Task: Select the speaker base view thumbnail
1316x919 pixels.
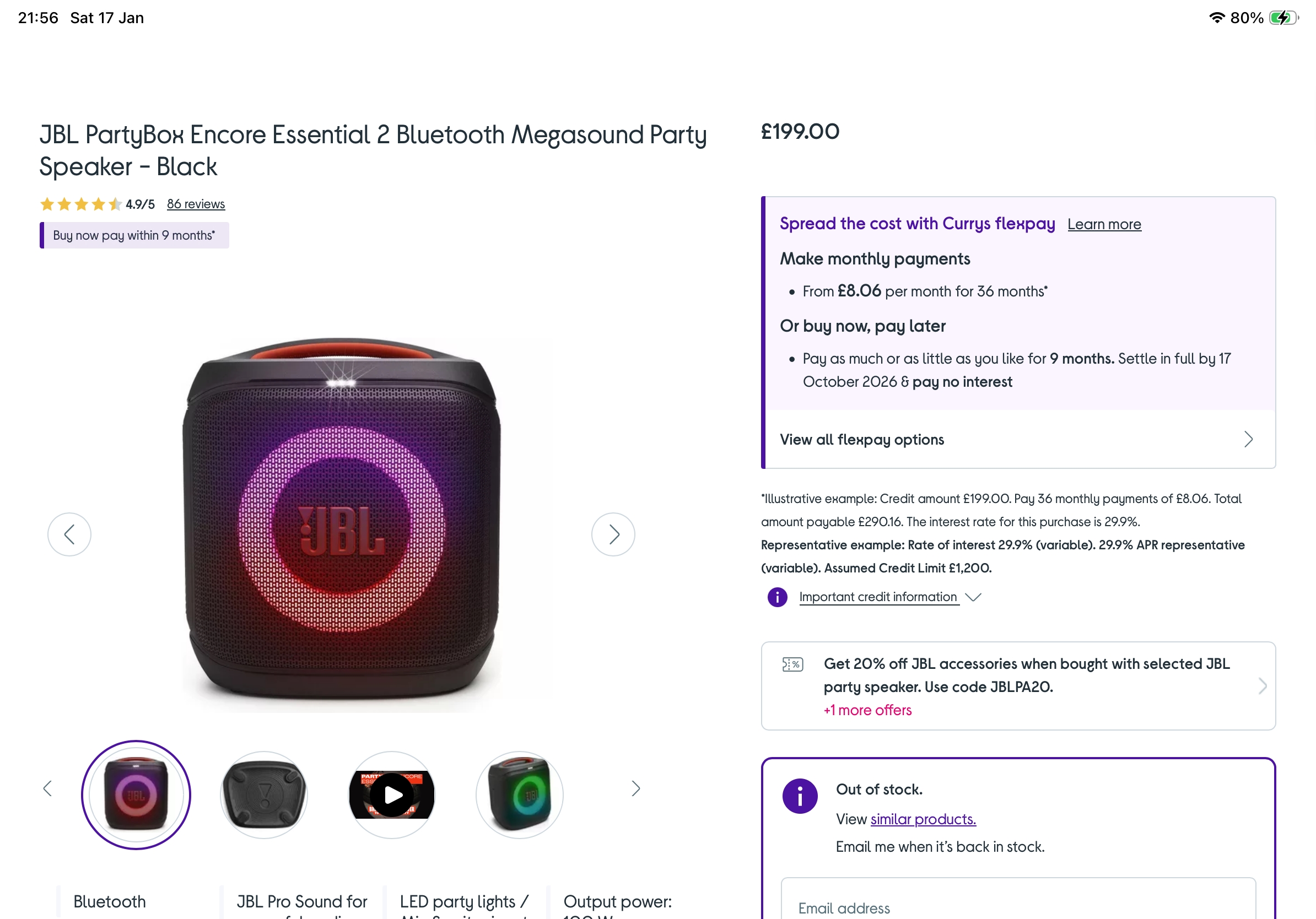Action: click(263, 794)
